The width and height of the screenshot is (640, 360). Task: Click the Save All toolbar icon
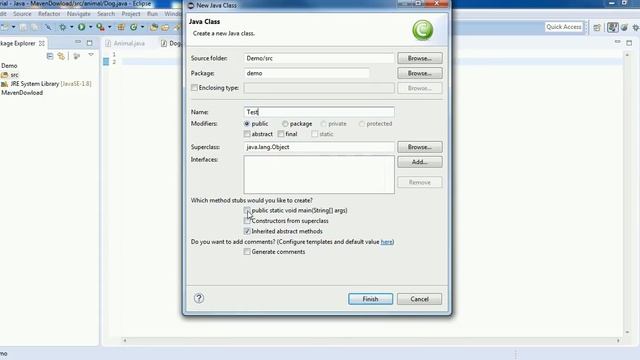[35, 27]
